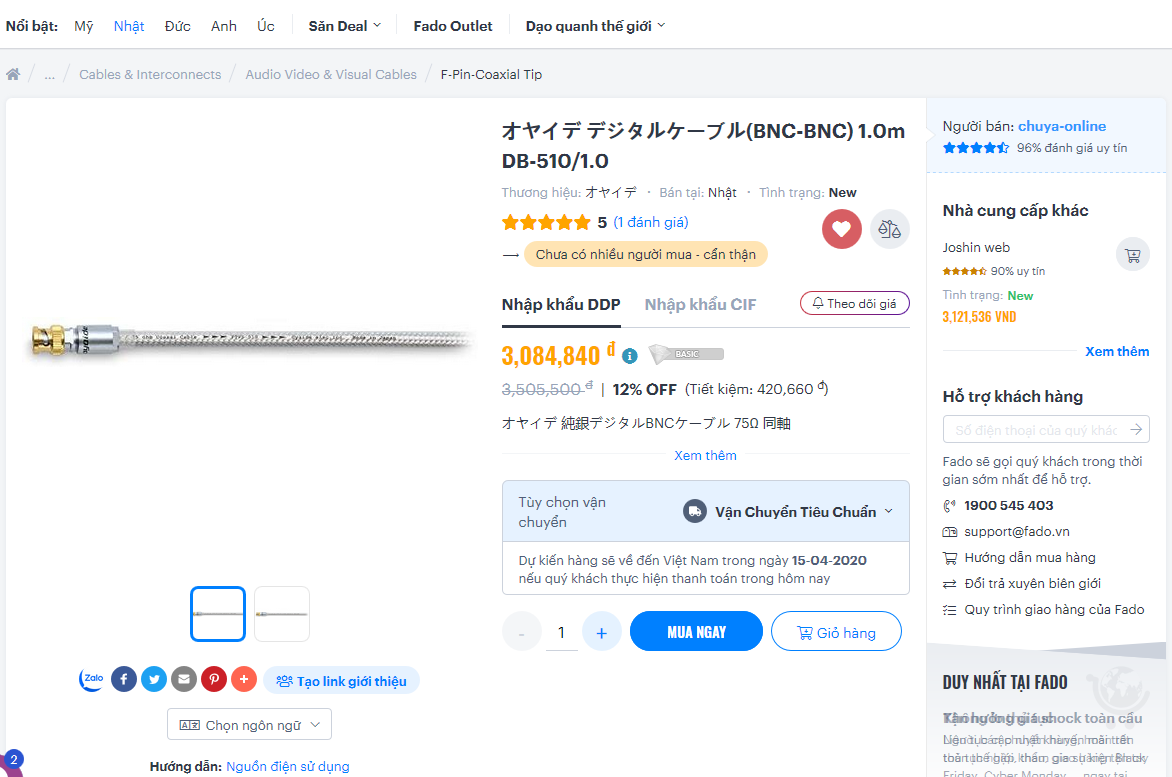Increase quantity with plus button
Screen dimensions: 1172x777
(602, 632)
